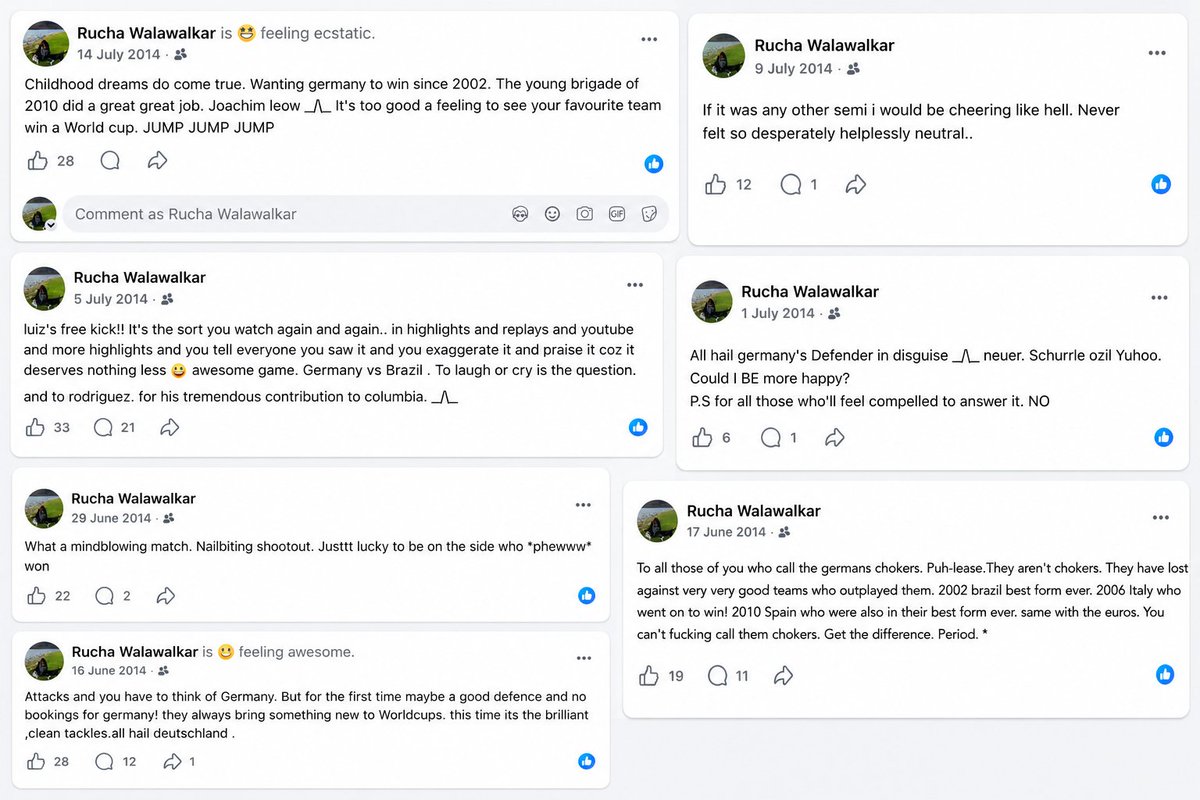The width and height of the screenshot is (1200, 800).
Task: Open profile picture on 1 July post
Action: 712,301
